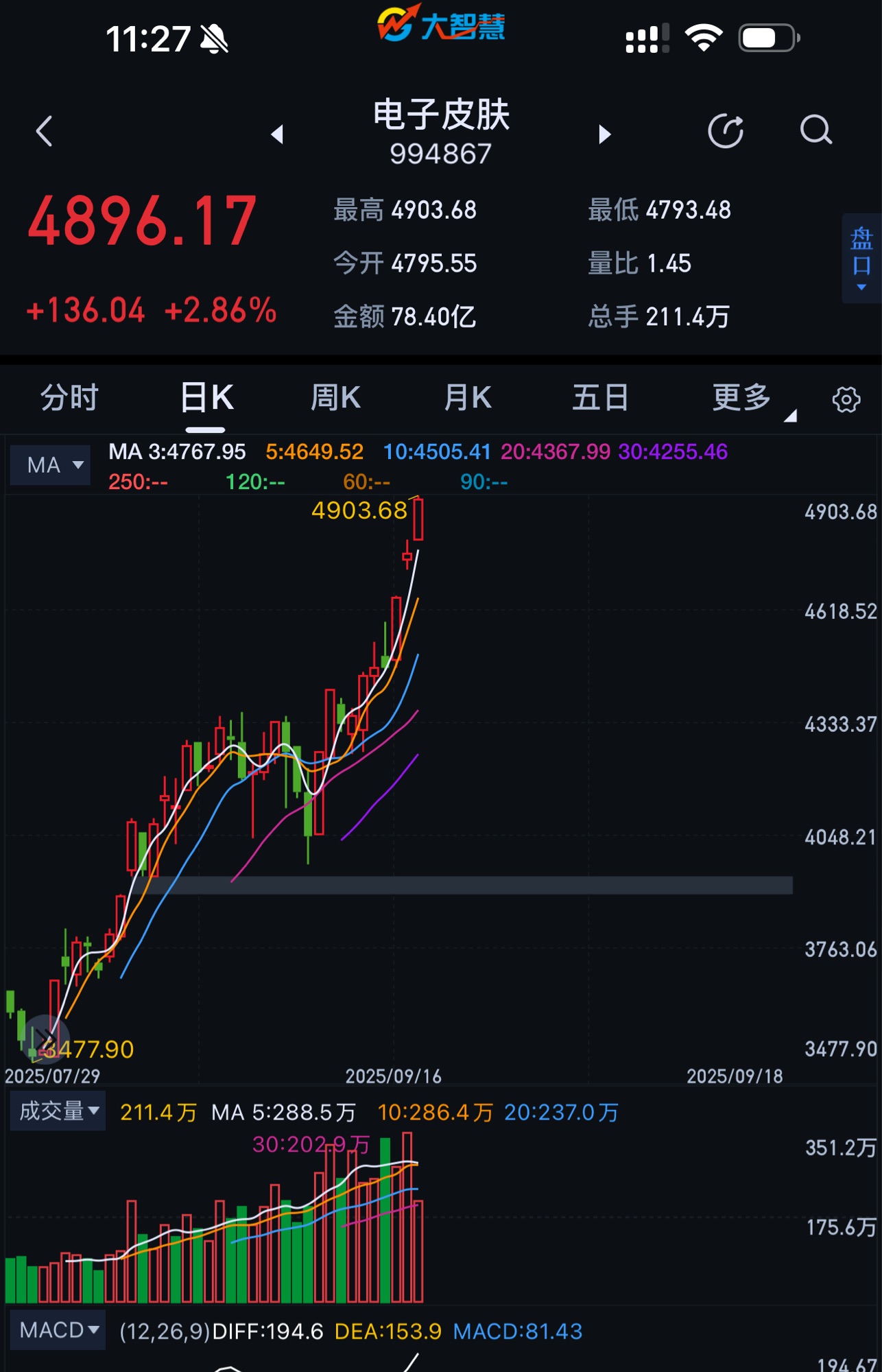Expand the 盘口 side panel

[861, 258]
